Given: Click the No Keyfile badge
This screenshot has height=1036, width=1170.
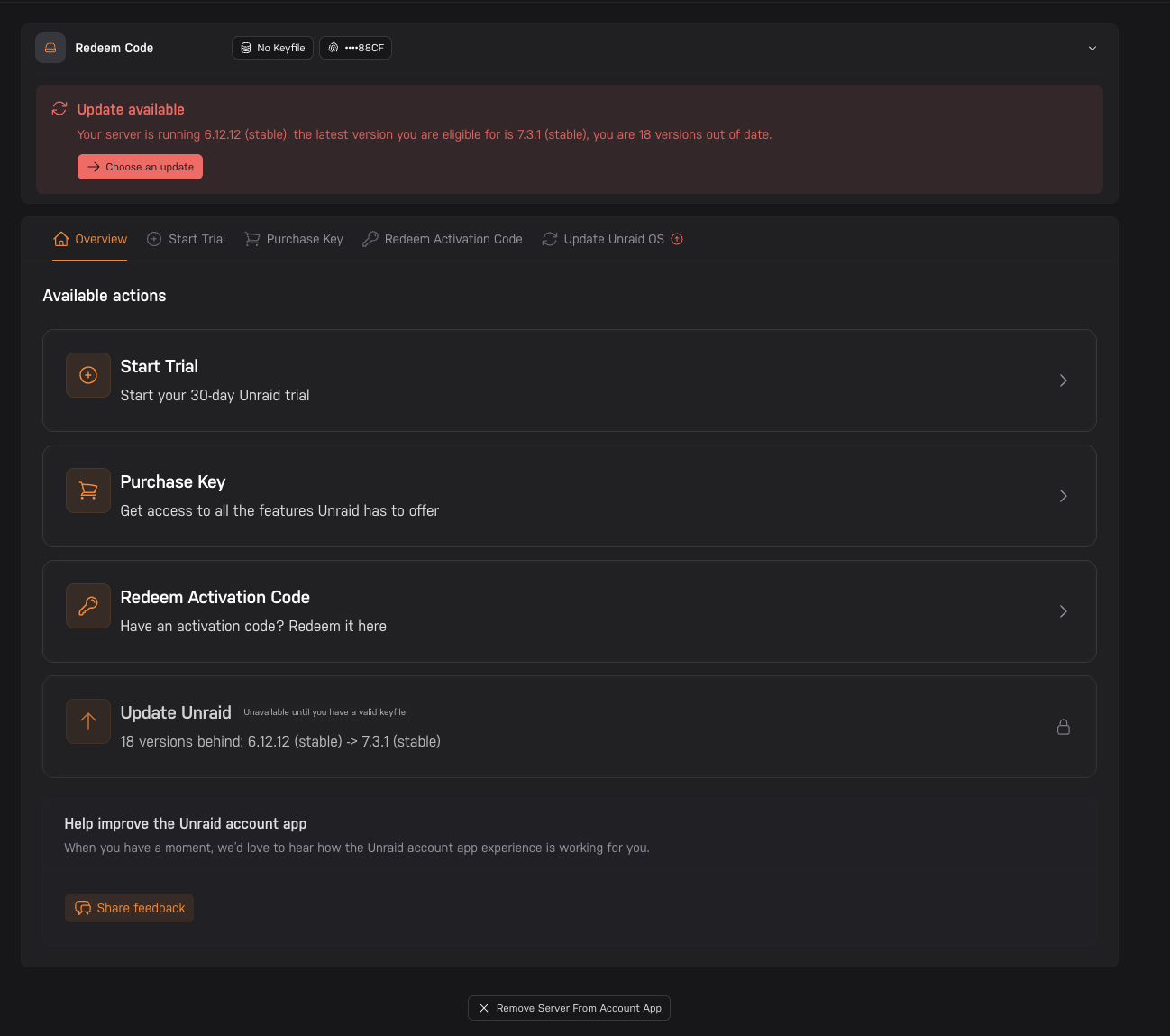Looking at the screenshot, I should click(272, 48).
